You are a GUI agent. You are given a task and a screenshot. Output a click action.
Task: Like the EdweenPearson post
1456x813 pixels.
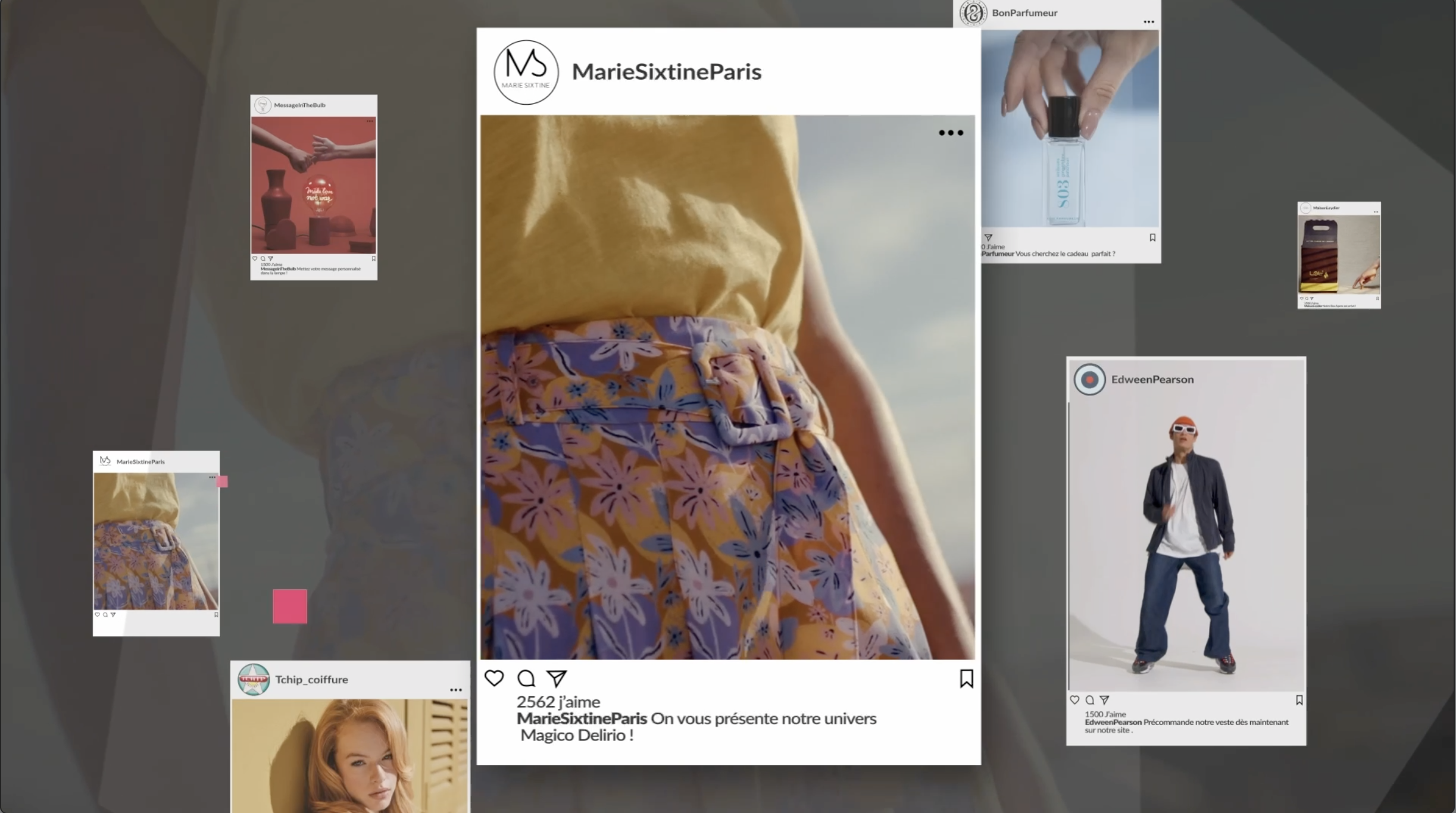[1074, 700]
